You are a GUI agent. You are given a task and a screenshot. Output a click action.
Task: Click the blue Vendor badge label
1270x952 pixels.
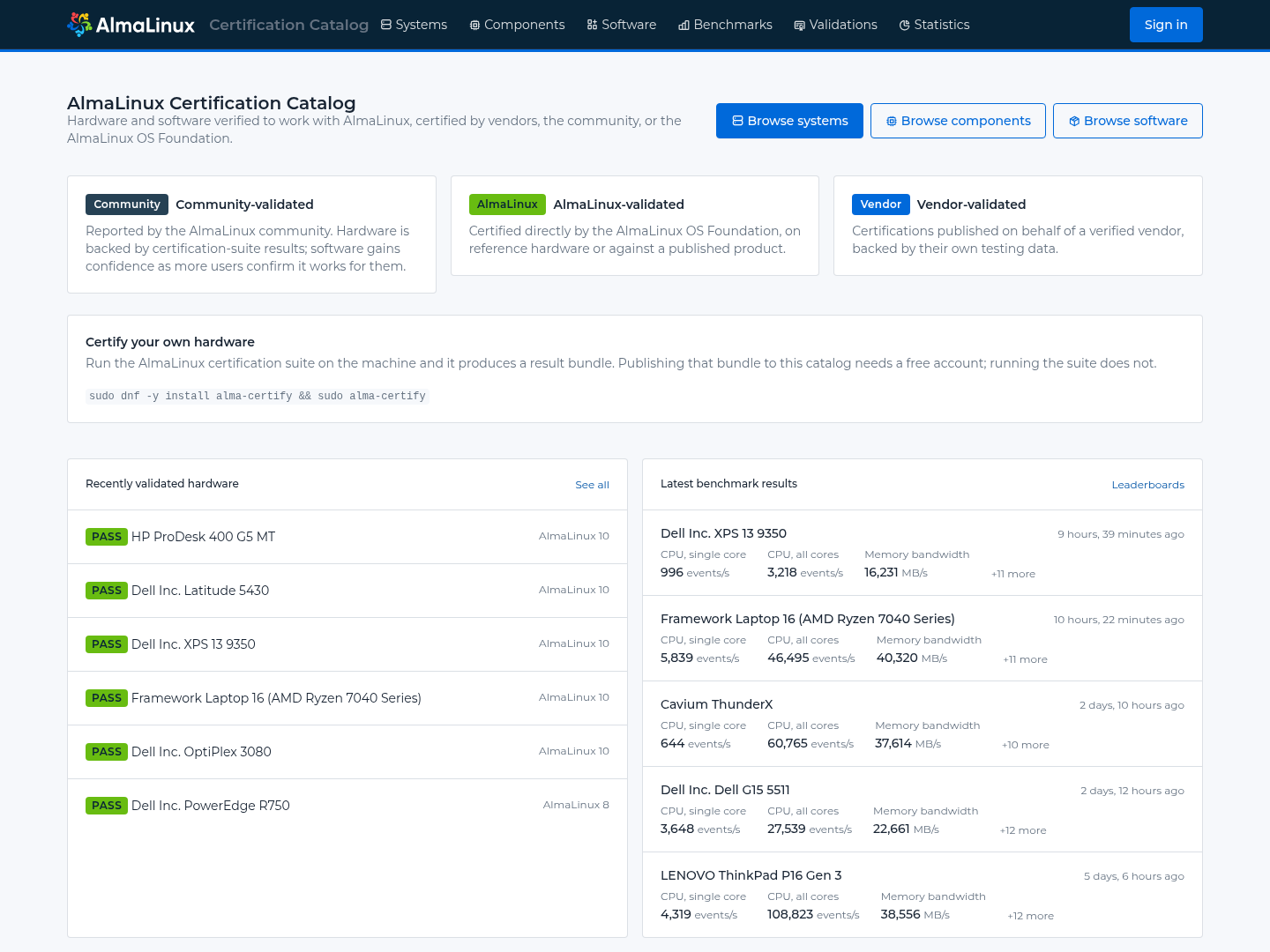[x=880, y=205]
